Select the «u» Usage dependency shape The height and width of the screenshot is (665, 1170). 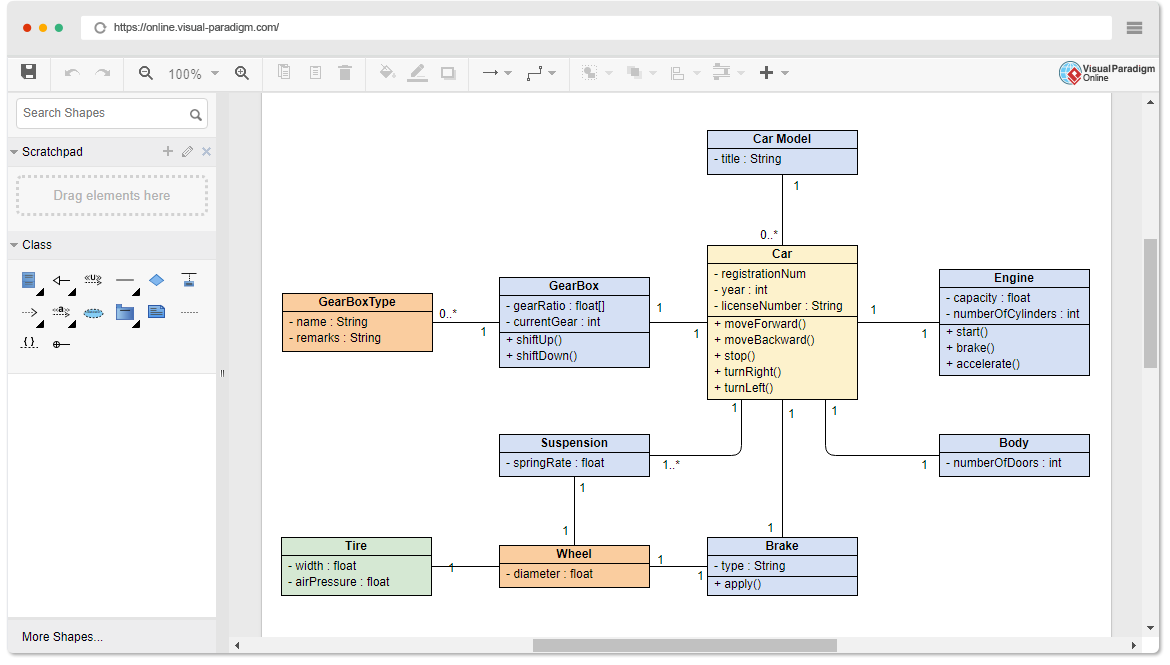point(93,280)
